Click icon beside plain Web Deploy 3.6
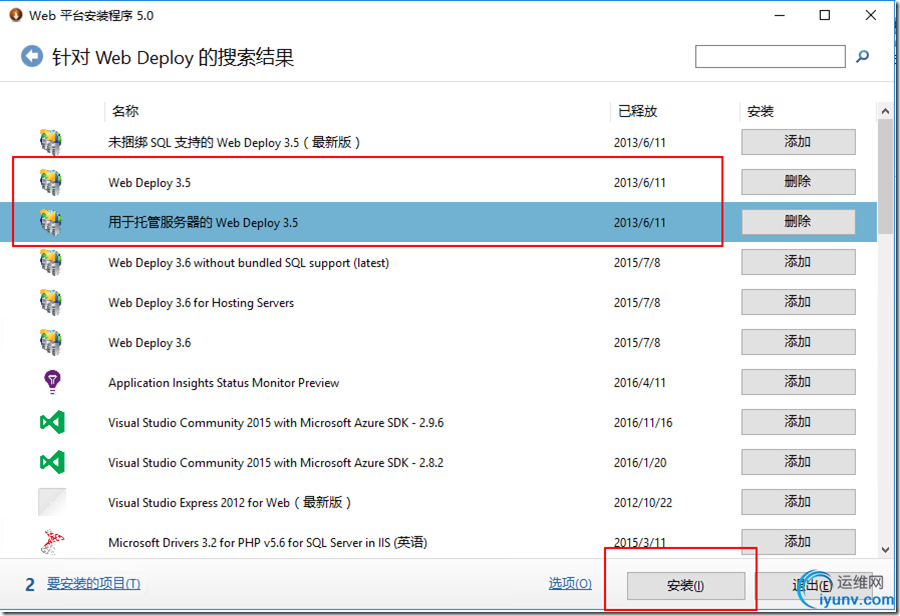Image resolution: width=900 pixels, height=616 pixels. click(x=51, y=342)
